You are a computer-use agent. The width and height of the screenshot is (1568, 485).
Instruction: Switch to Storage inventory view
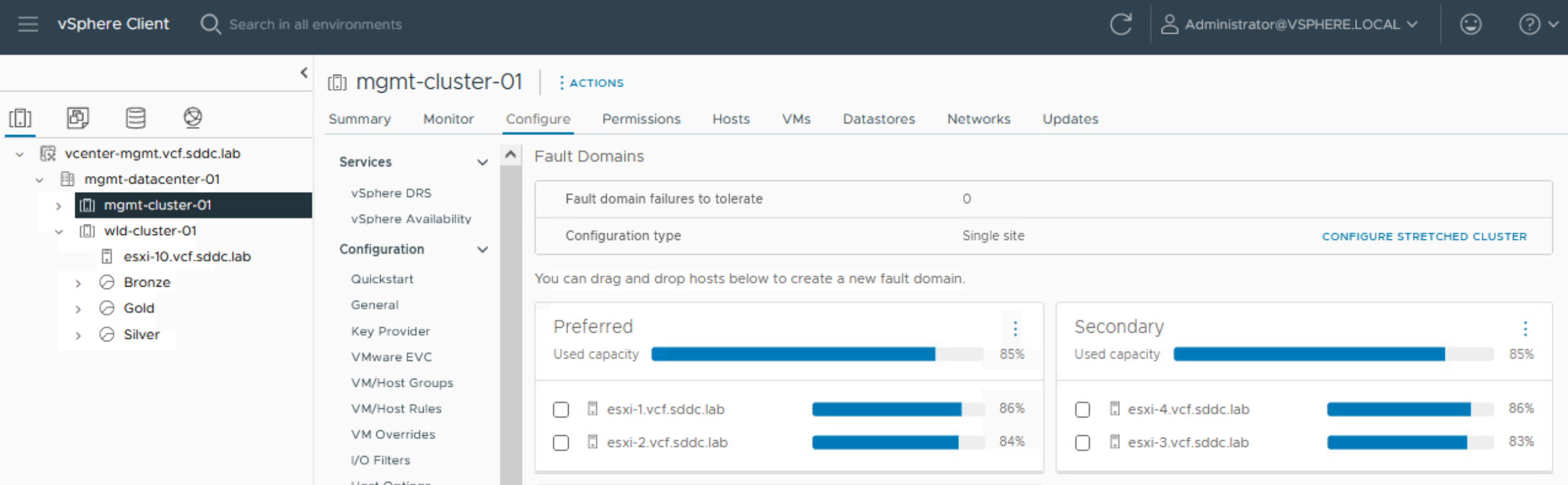[x=136, y=118]
